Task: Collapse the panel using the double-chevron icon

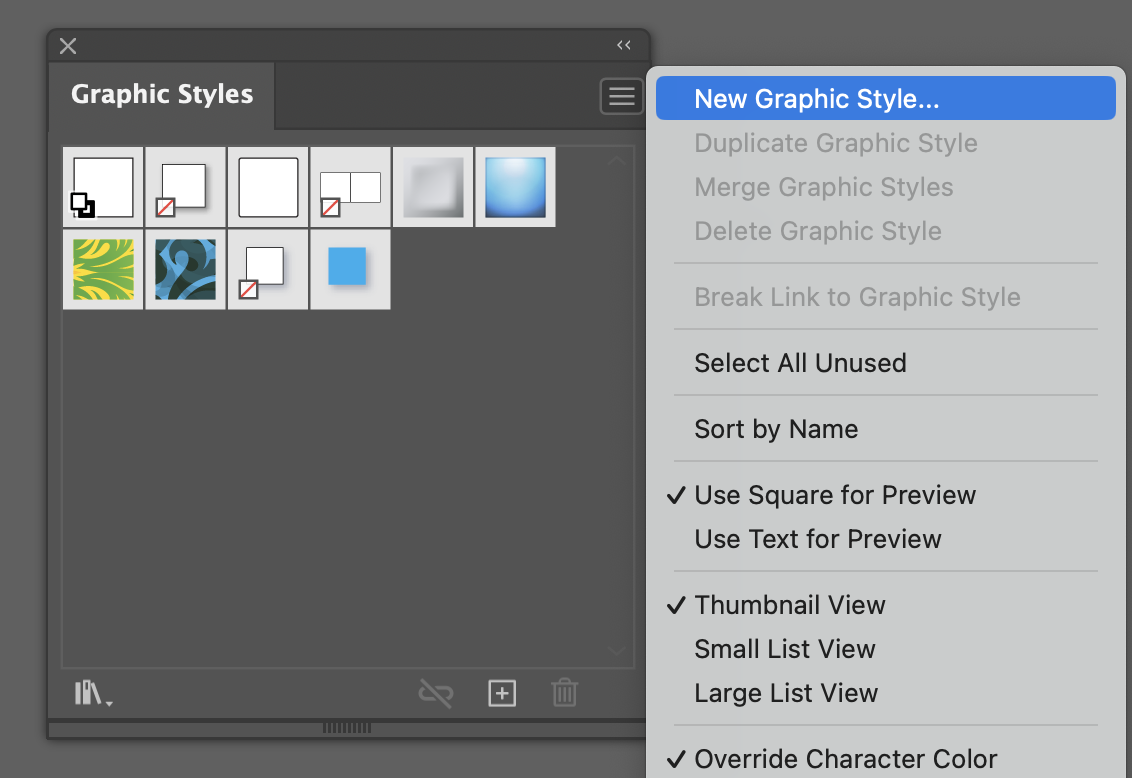Action: click(x=623, y=45)
